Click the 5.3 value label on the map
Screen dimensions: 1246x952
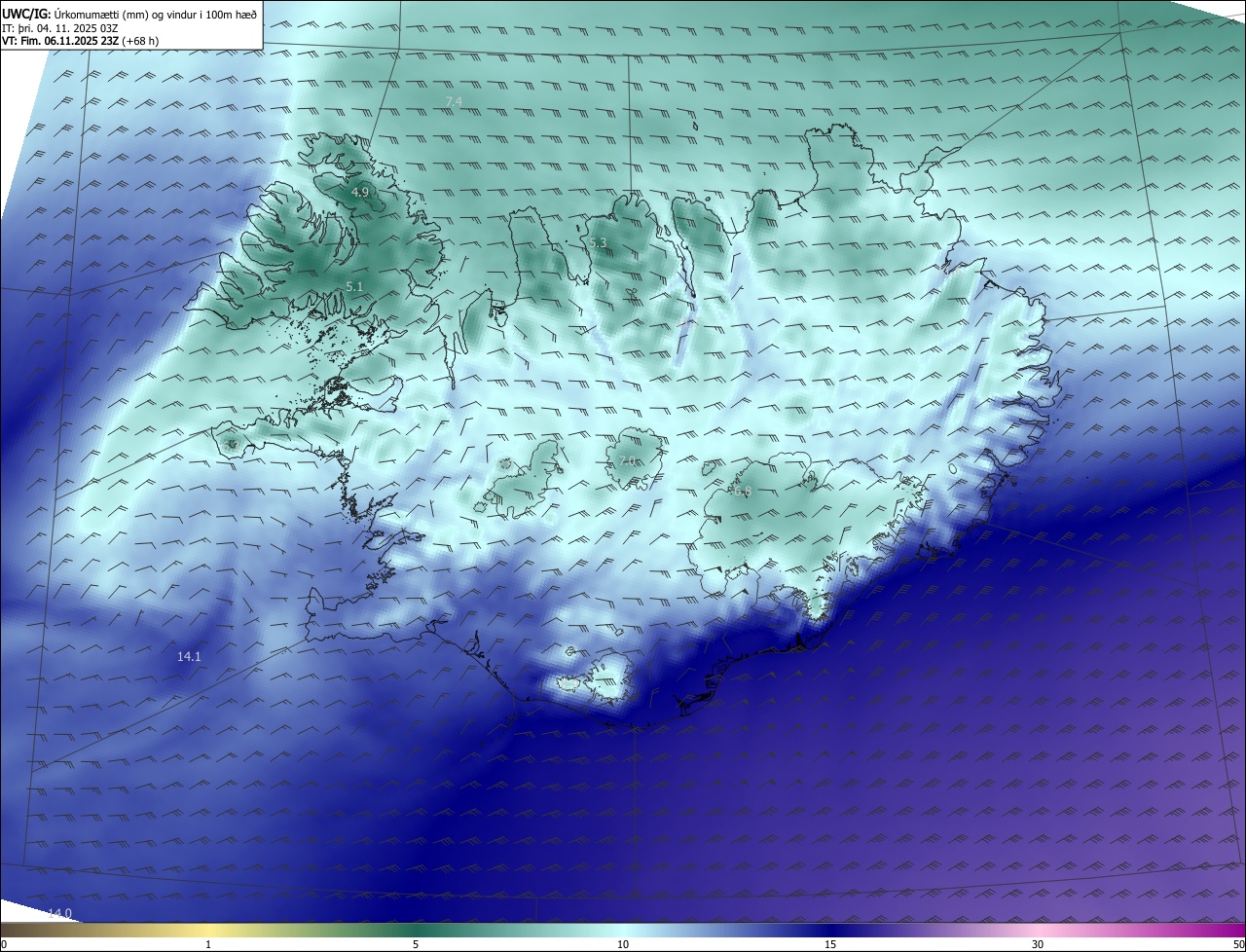pos(598,242)
